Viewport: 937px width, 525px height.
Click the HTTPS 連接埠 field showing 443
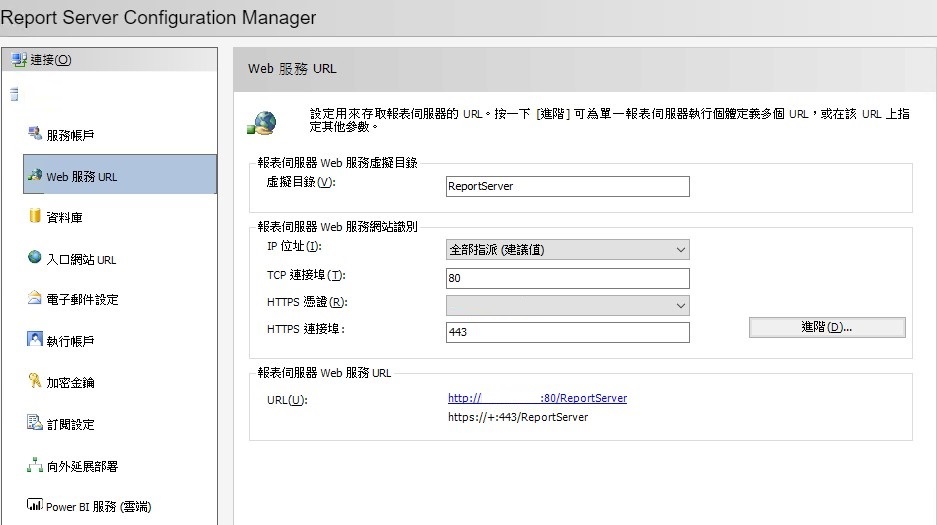[567, 332]
